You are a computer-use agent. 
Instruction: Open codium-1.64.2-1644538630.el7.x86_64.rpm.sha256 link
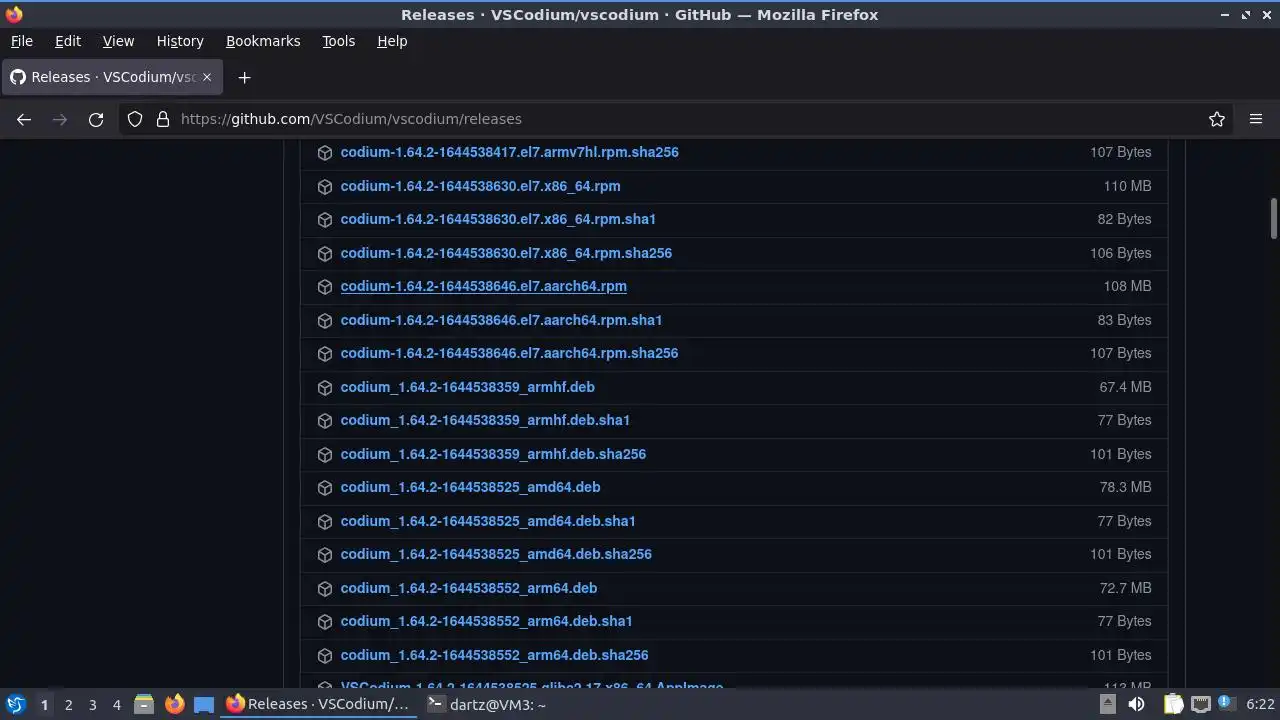point(506,253)
